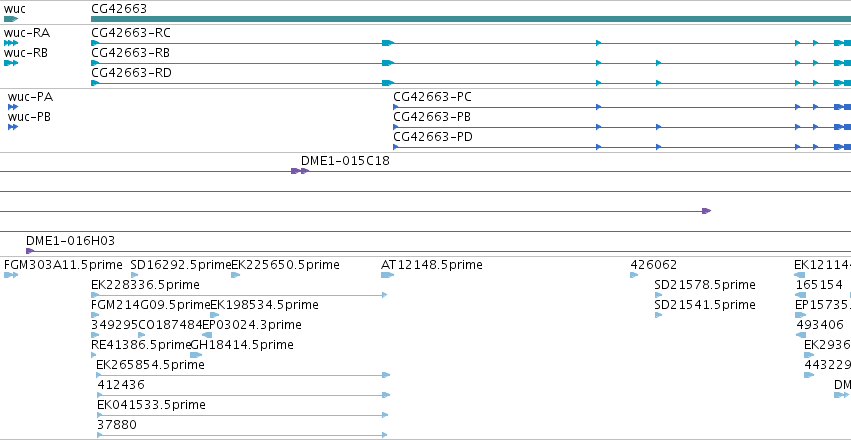Select the purple clone end arrow glyph

pos(706,211)
